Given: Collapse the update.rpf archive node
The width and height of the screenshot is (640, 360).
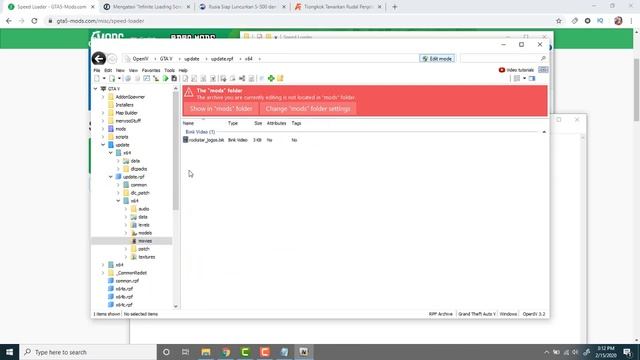Looking at the screenshot, I should pyautogui.click(x=111, y=177).
